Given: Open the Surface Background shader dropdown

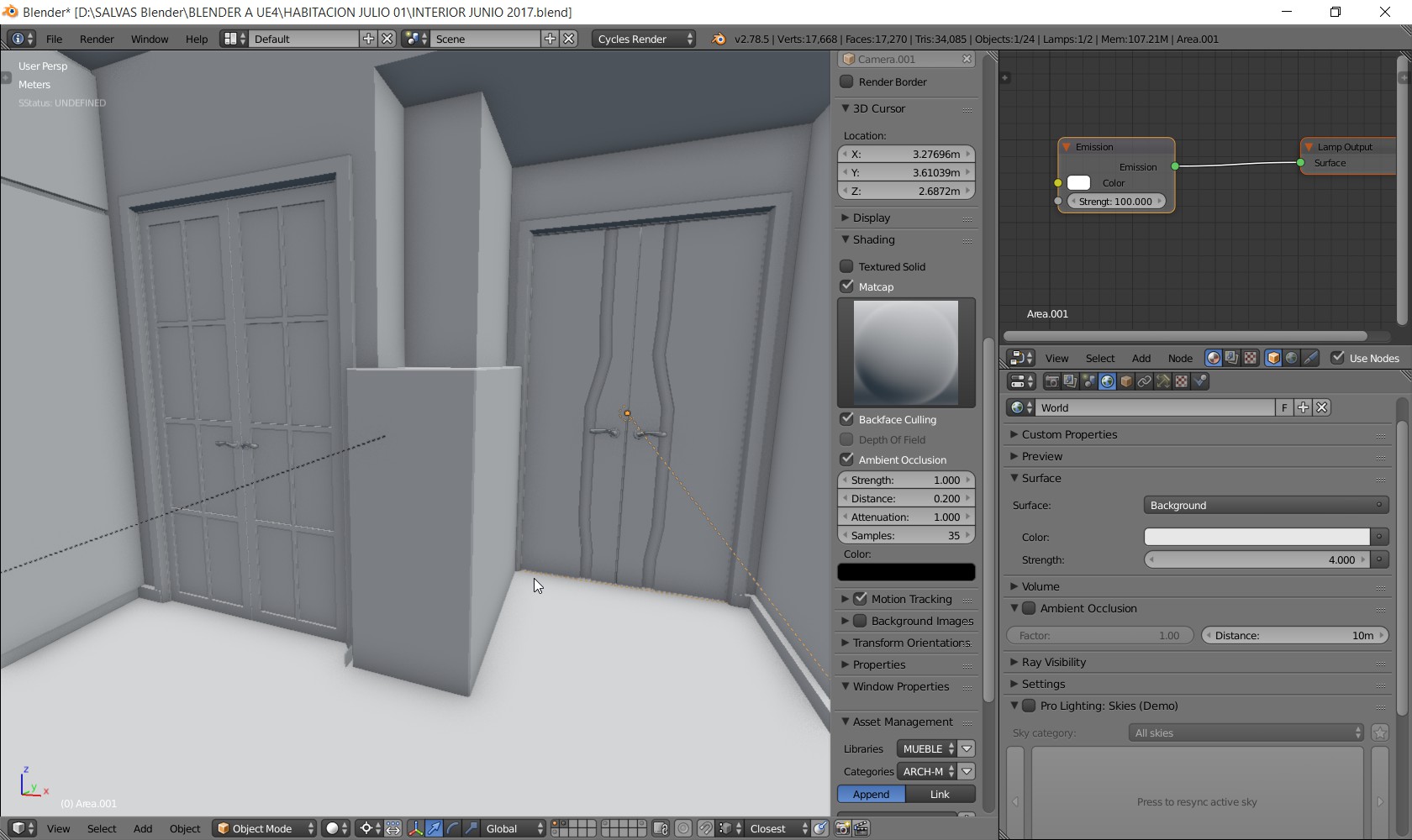Looking at the screenshot, I should tap(1266, 505).
